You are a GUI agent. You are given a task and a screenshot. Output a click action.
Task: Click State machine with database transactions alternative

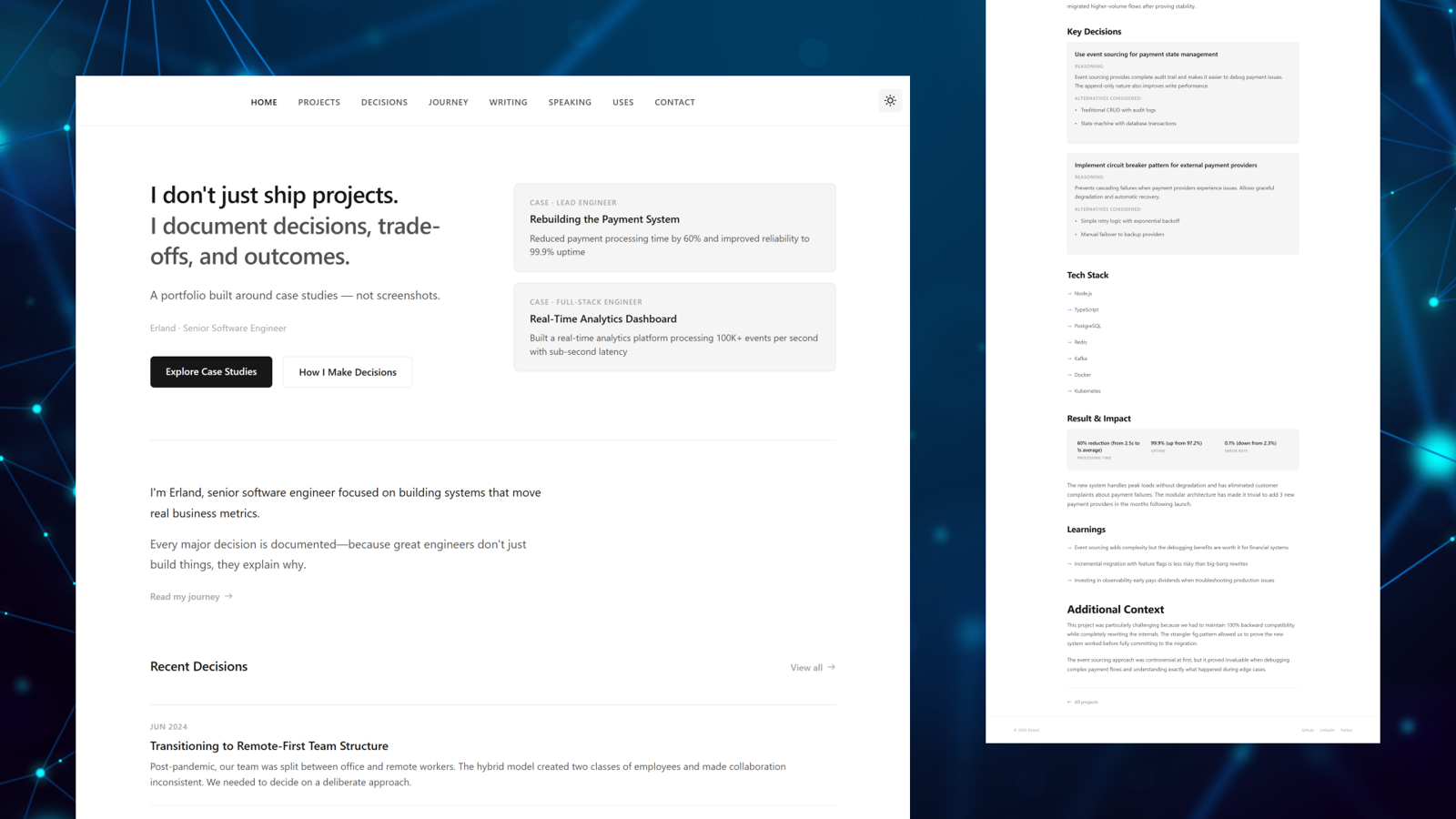tap(1128, 124)
